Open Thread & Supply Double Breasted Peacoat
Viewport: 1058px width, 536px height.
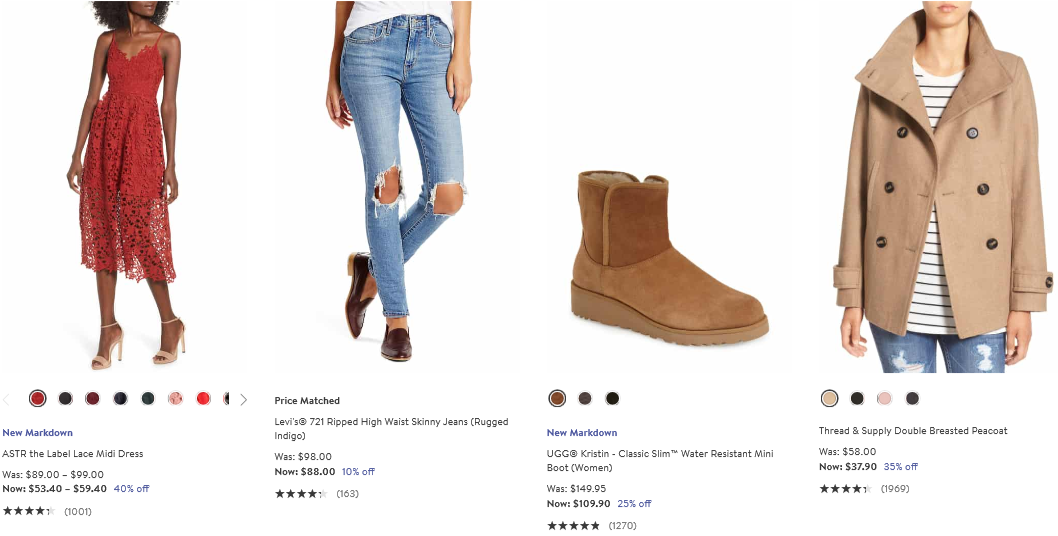(x=913, y=431)
